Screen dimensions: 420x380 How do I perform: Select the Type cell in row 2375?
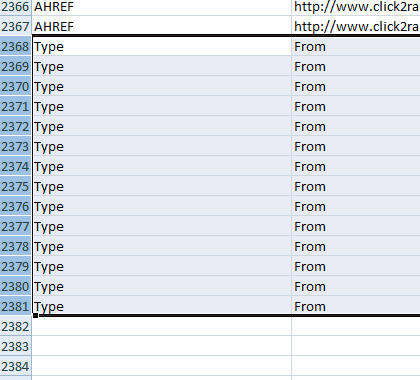tap(162, 186)
